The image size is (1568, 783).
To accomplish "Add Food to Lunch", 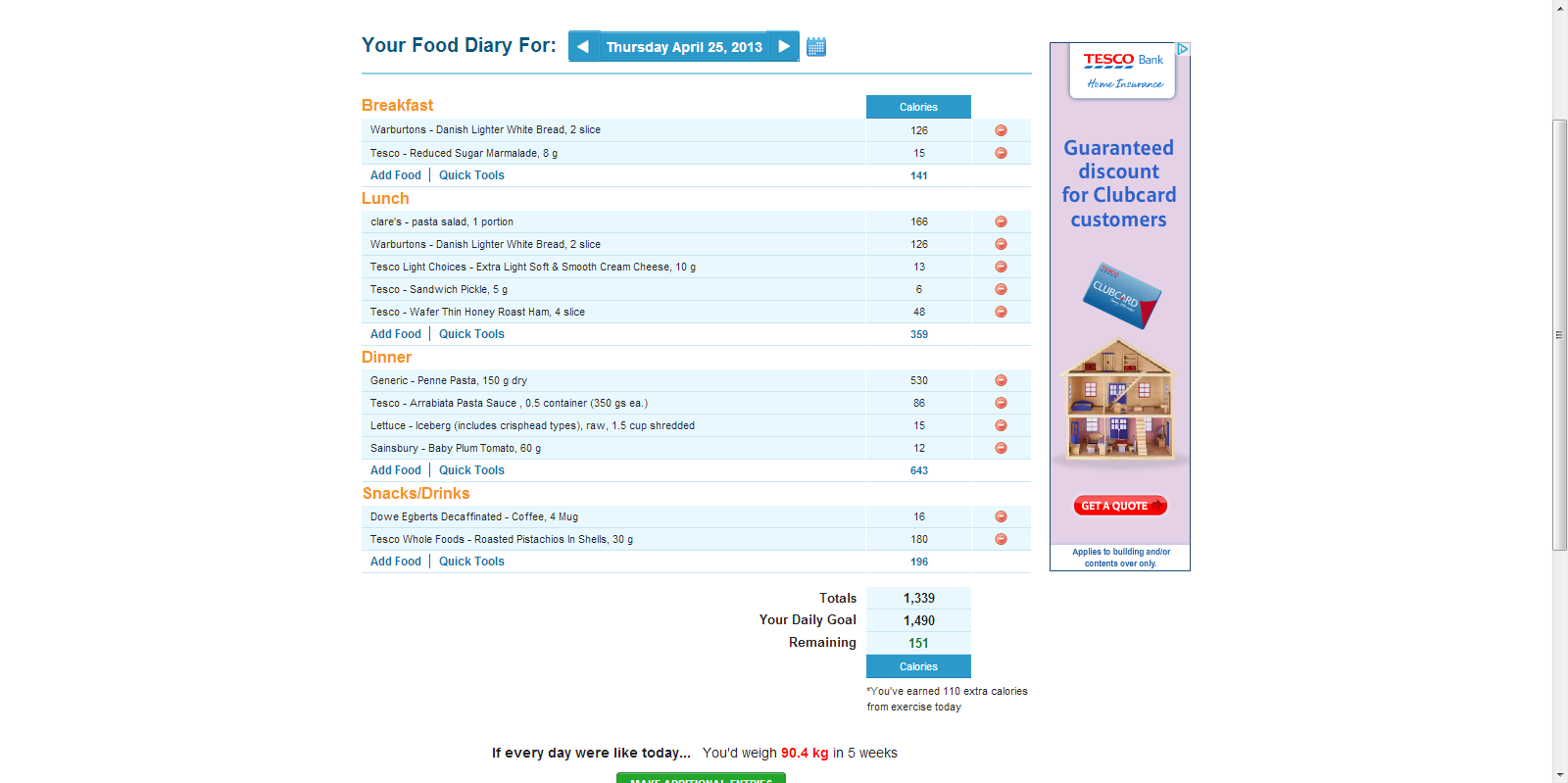I will click(x=396, y=334).
